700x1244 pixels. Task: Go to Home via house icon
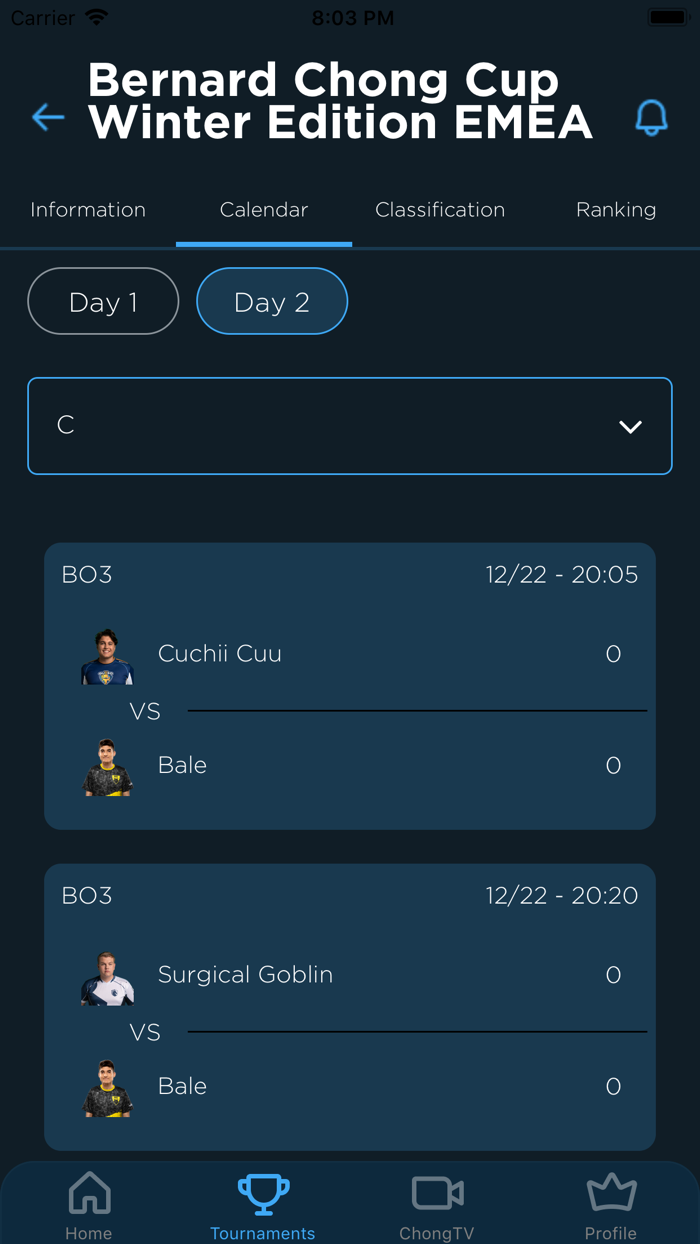pyautogui.click(x=89, y=1194)
